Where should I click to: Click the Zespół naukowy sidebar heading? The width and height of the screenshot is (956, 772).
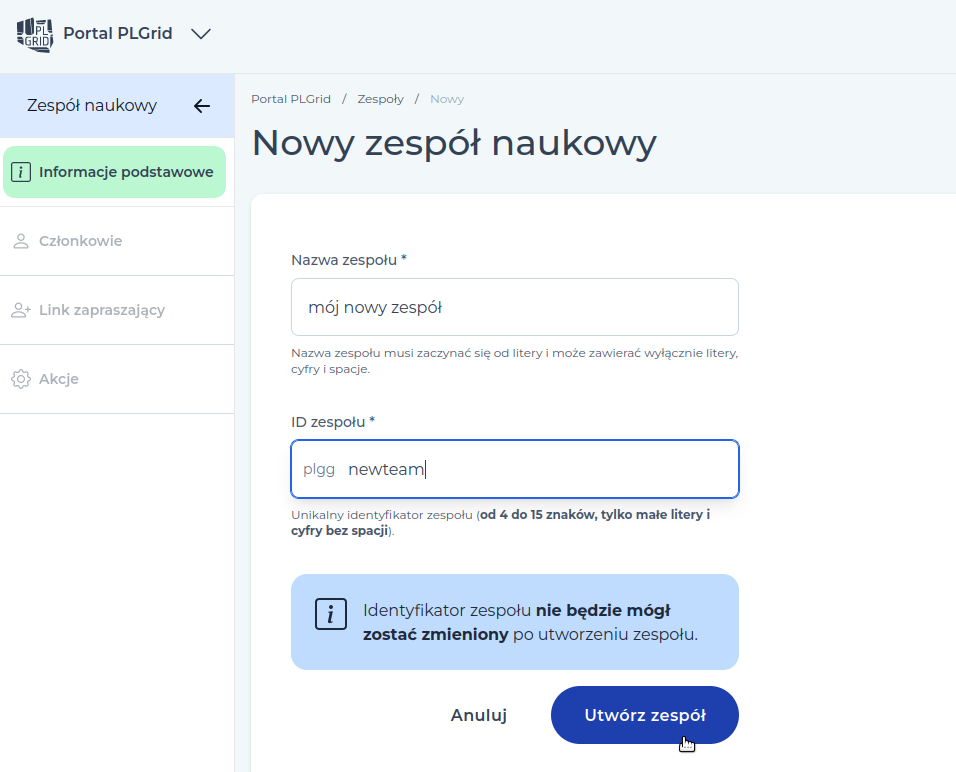(92, 105)
